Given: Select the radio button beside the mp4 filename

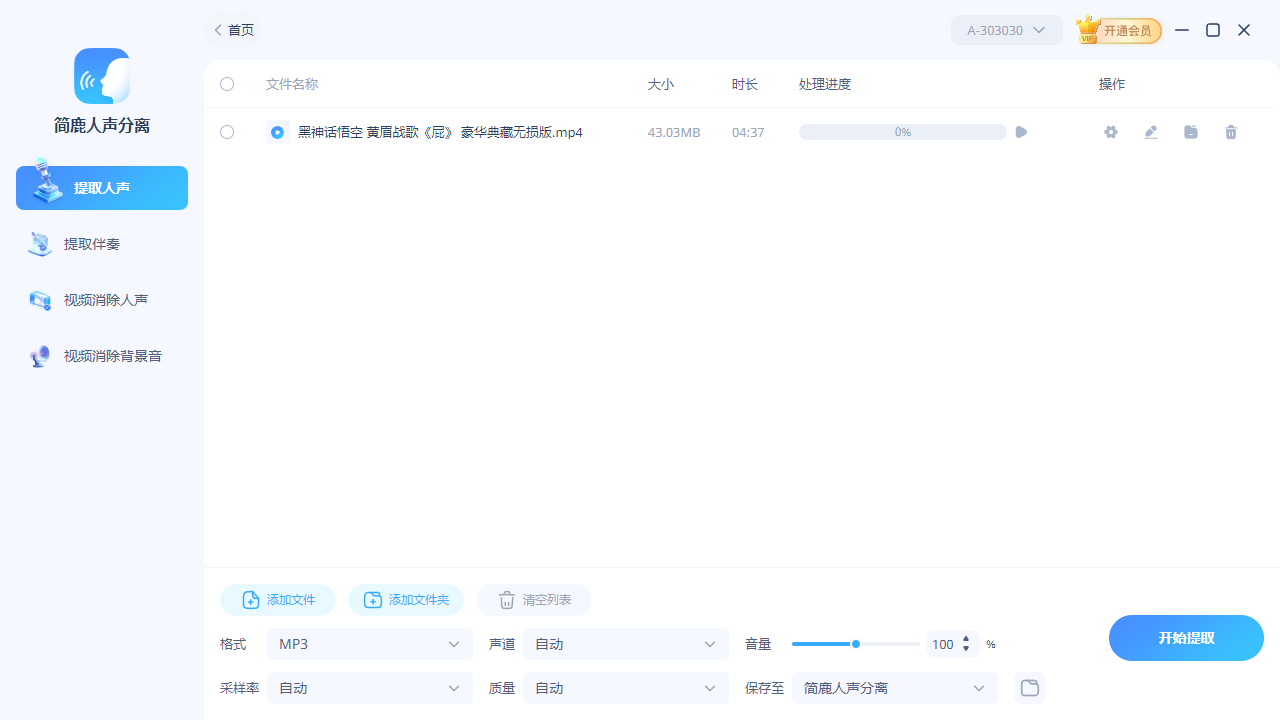Looking at the screenshot, I should [277, 131].
